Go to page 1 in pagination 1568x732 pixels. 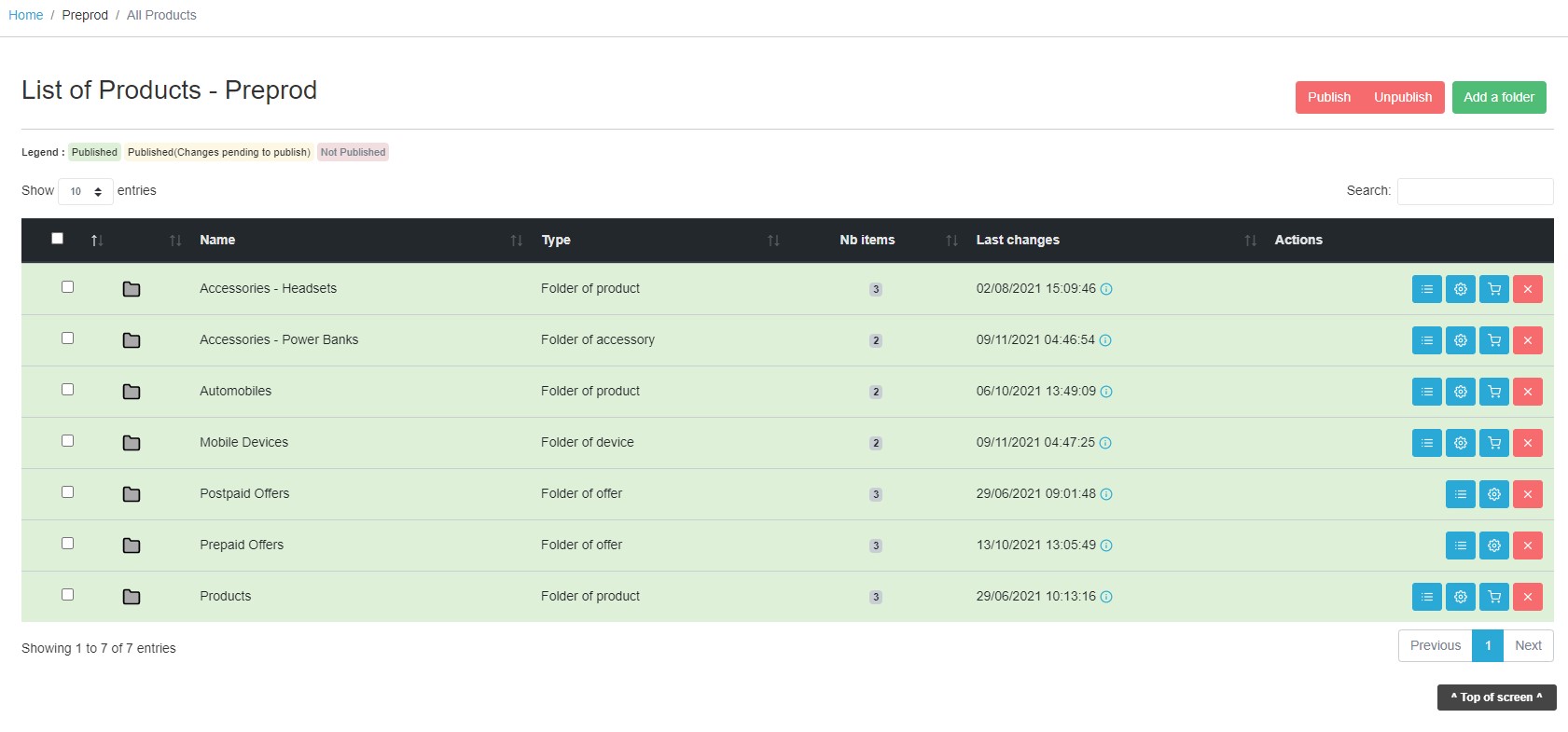coord(1487,645)
